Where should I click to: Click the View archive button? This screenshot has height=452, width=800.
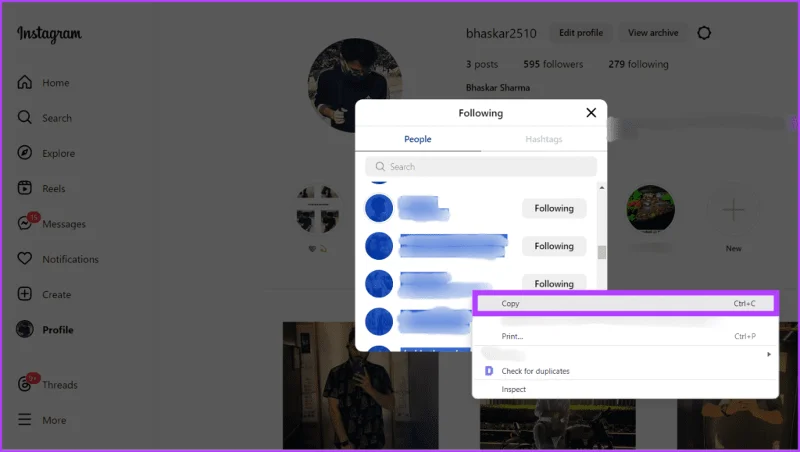click(x=653, y=33)
